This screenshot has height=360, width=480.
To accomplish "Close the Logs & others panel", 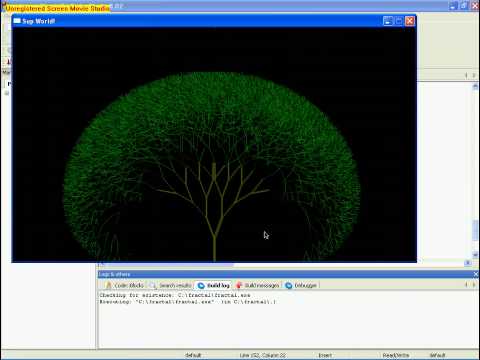I will [476, 274].
